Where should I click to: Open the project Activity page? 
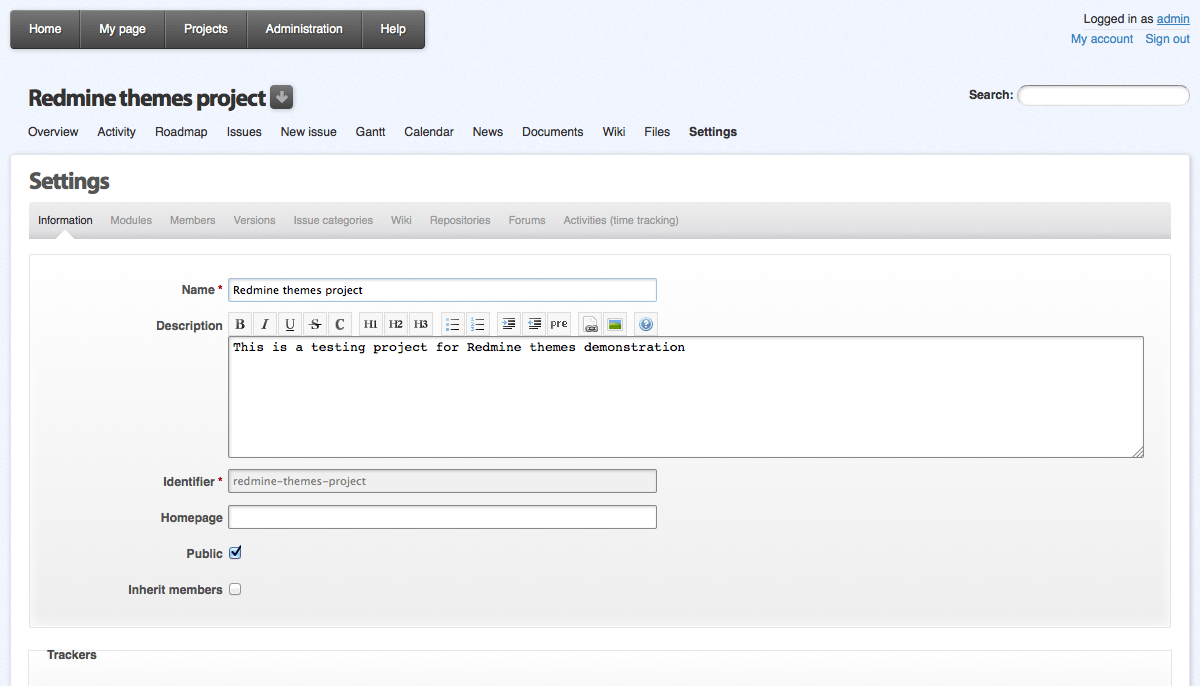point(116,132)
